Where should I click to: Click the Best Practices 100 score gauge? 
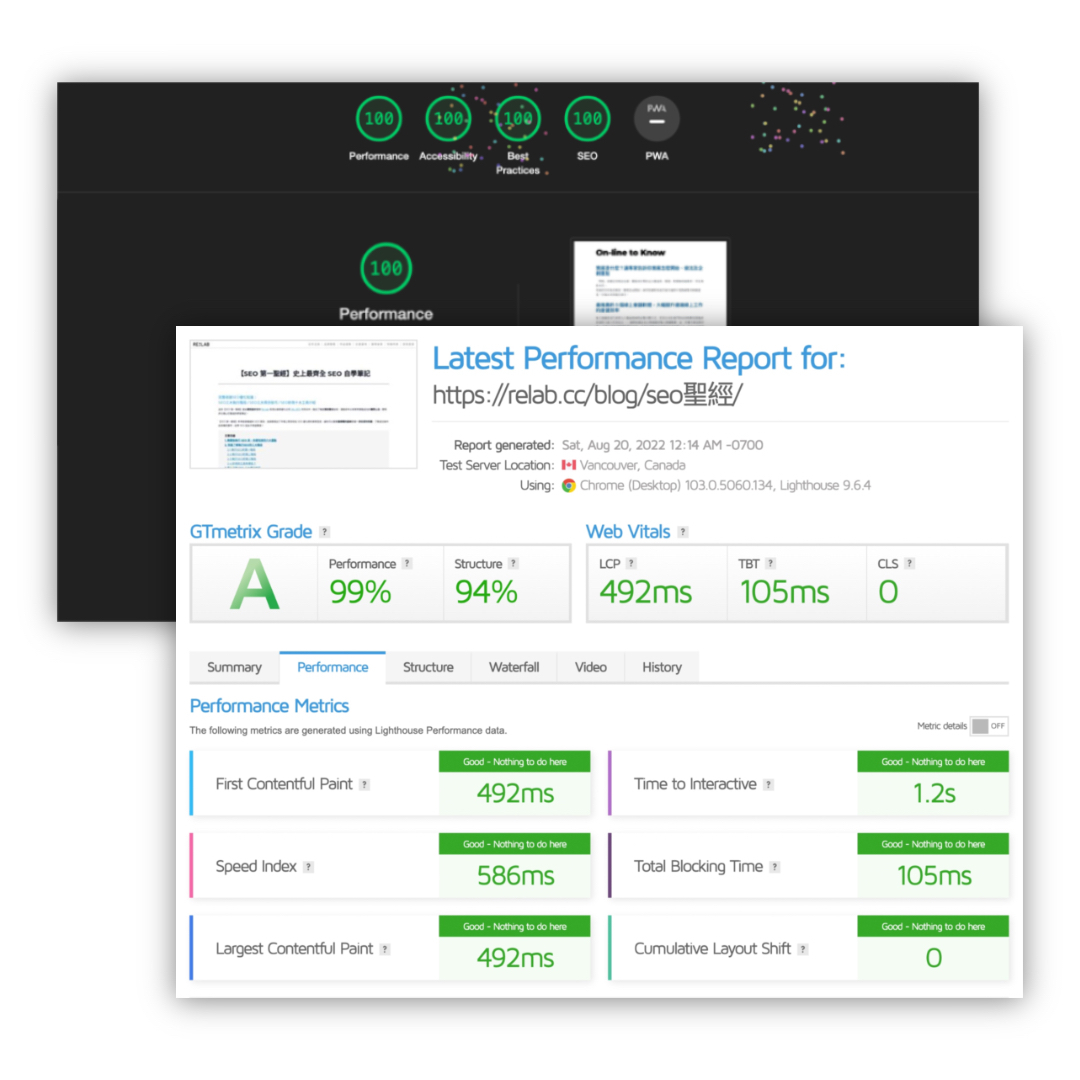point(518,118)
